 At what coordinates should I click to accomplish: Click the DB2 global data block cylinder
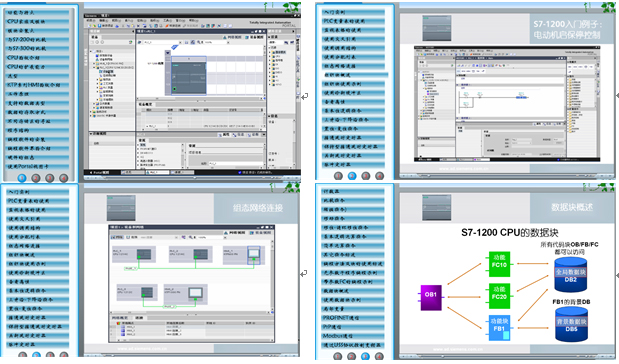point(571,274)
